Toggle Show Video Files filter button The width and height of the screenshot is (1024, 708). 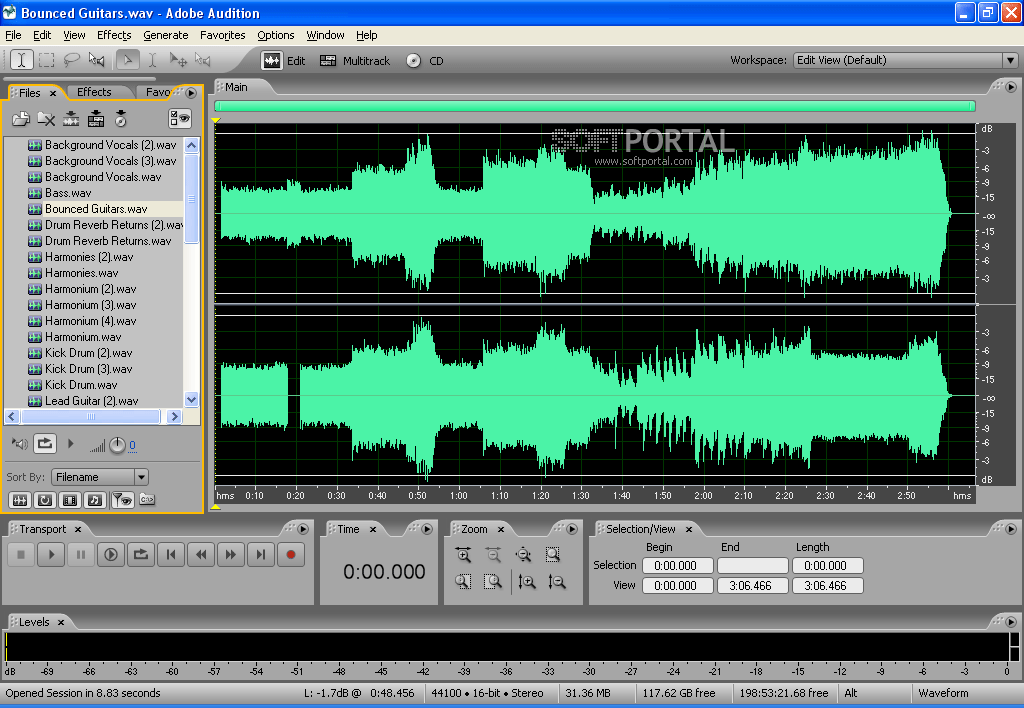[70, 500]
